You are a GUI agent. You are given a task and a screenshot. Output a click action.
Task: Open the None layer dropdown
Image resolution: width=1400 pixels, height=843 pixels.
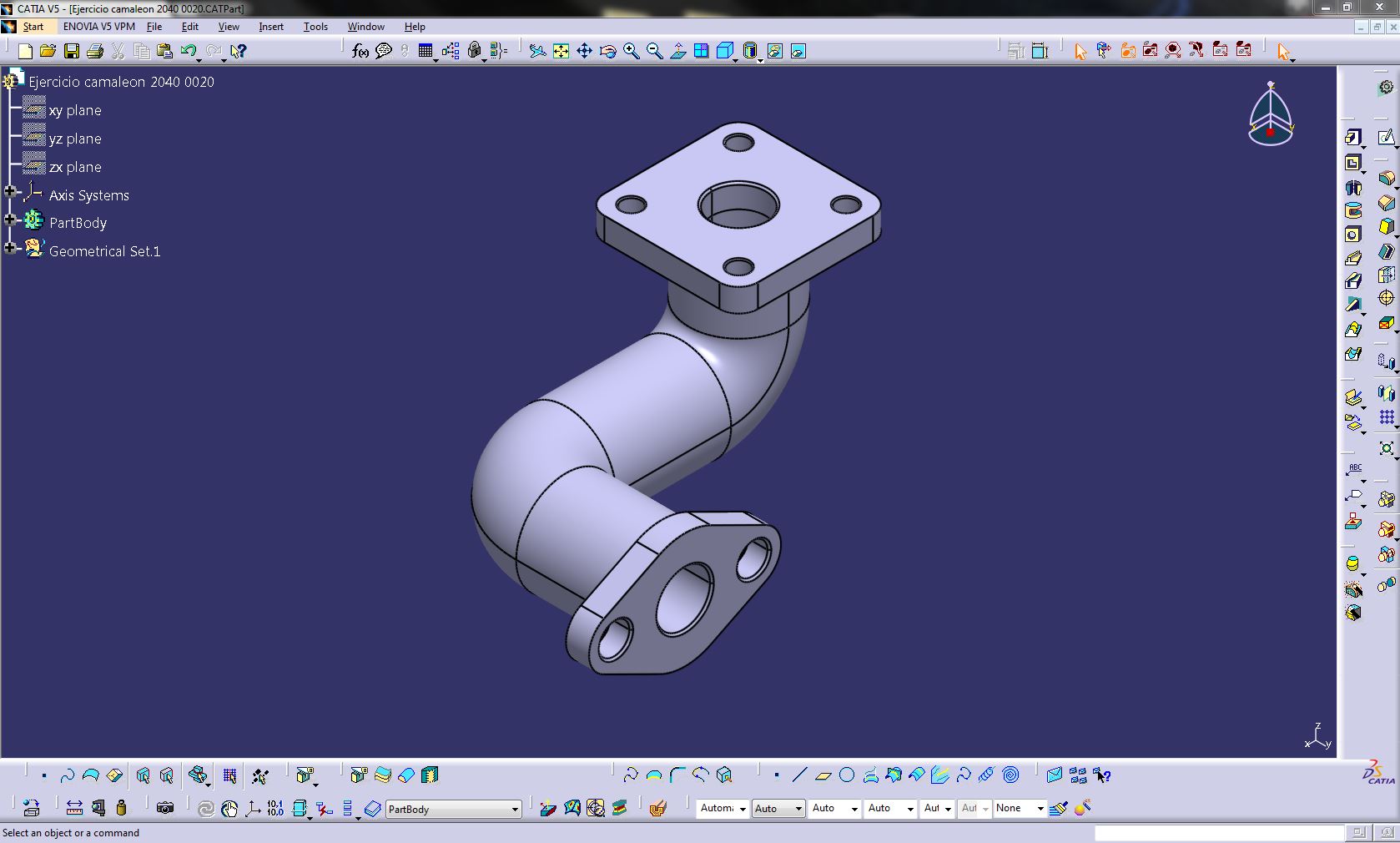(x=1020, y=808)
